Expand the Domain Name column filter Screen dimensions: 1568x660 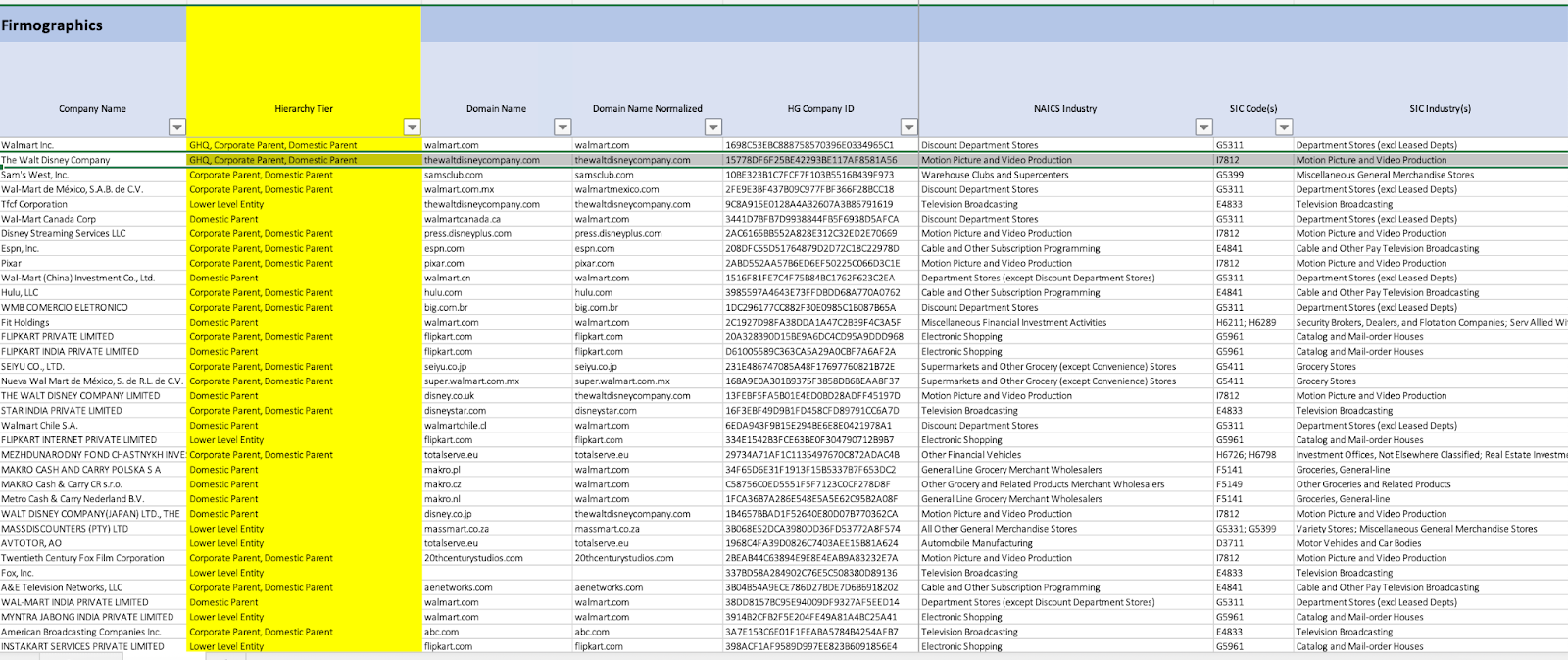[x=563, y=127]
